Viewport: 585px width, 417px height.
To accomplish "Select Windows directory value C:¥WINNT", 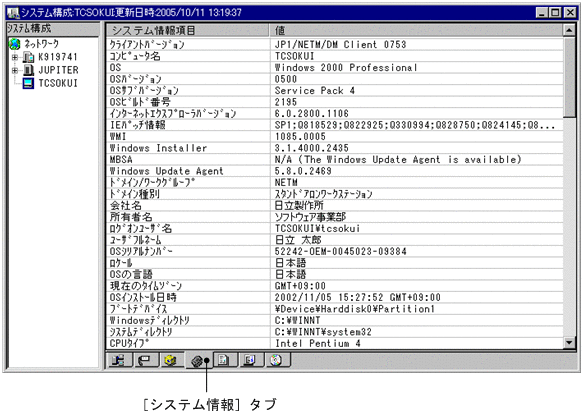I will (297, 321).
